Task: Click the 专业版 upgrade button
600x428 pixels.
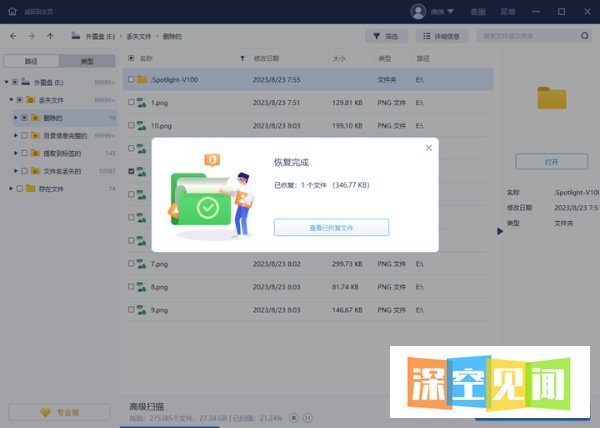Action: pyautogui.click(x=59, y=412)
